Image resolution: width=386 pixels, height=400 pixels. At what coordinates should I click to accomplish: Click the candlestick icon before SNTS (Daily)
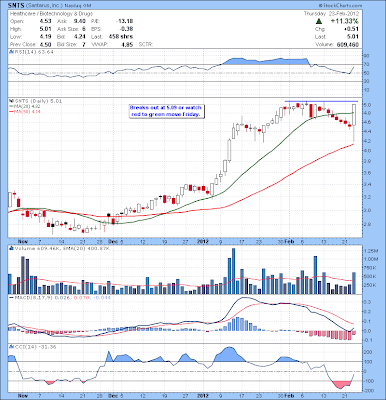pyautogui.click(x=11, y=101)
